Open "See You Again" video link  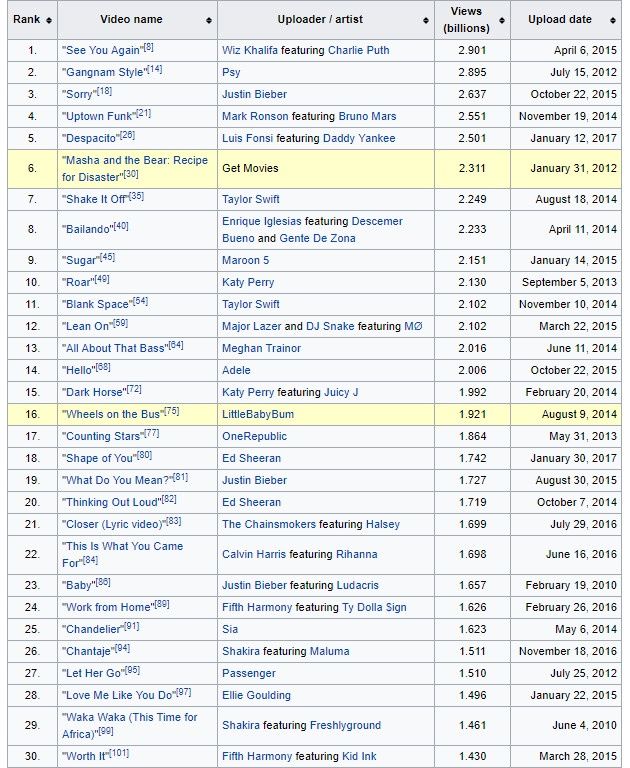[x=102, y=50]
